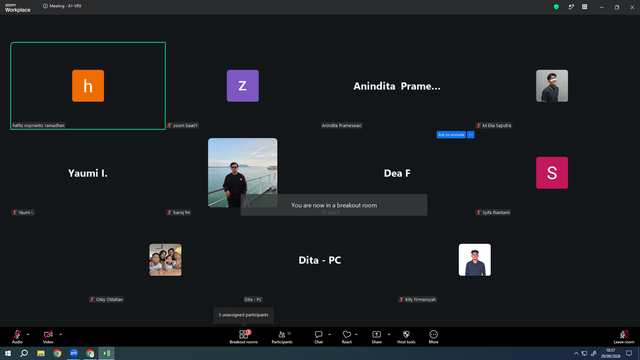The image size is (640, 360).
Task: Open Excel from the taskbar
Action: 106,353
